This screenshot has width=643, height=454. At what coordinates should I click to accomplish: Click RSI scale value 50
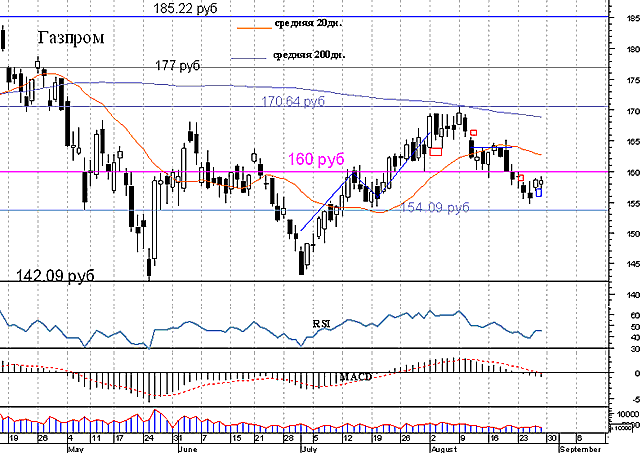[x=635, y=327]
